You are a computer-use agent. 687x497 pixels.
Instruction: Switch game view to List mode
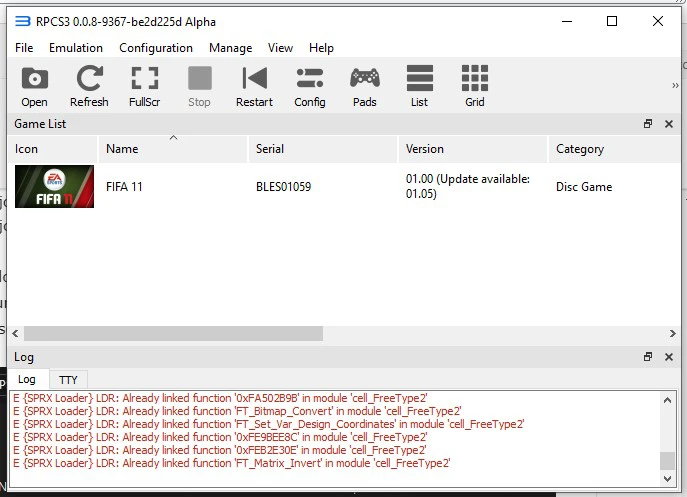pos(420,86)
